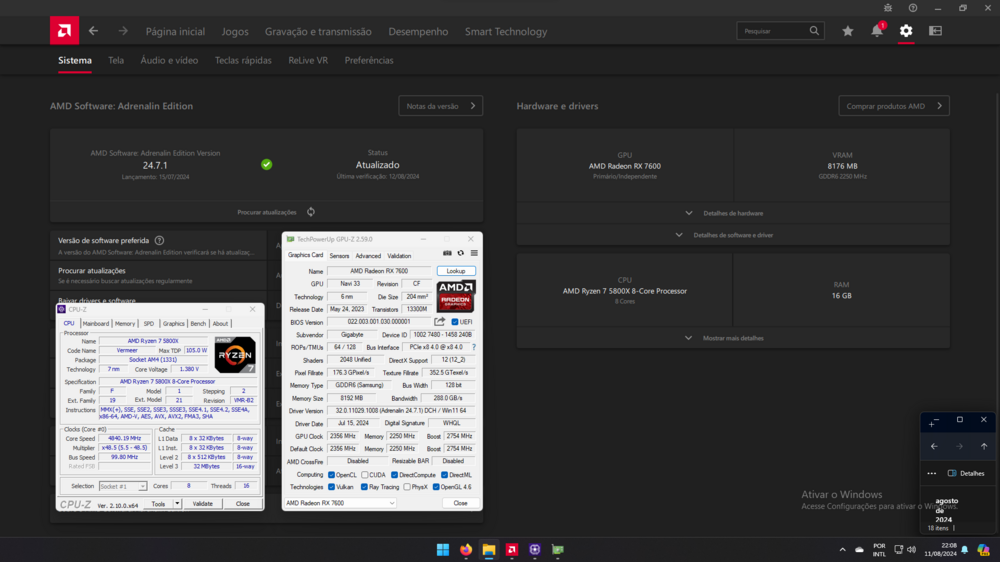Screen dimensions: 1000x562
Task: Open the Memory tab in CPU-Z
Action: click(125, 323)
